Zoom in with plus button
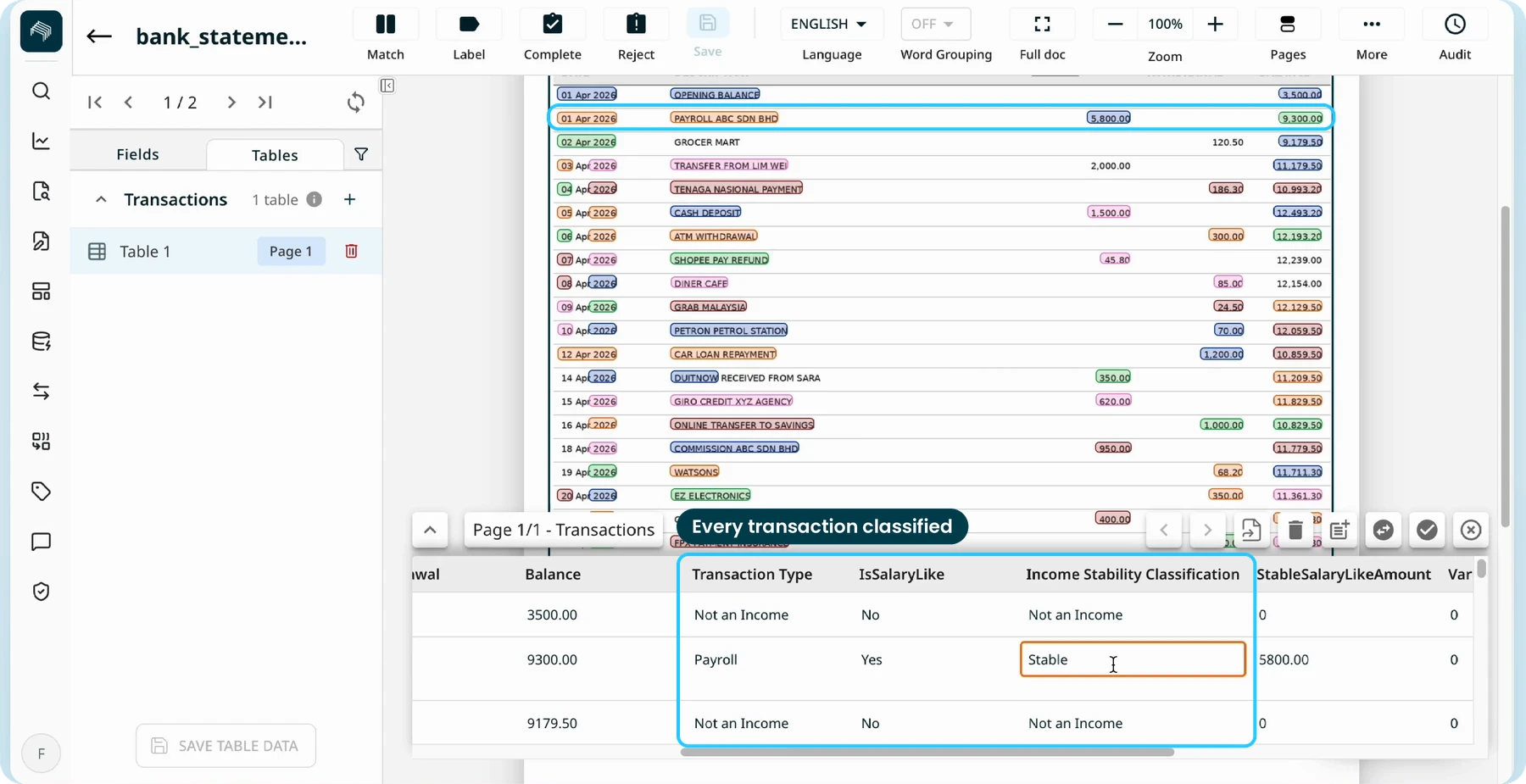The width and height of the screenshot is (1526, 784). pyautogui.click(x=1215, y=25)
